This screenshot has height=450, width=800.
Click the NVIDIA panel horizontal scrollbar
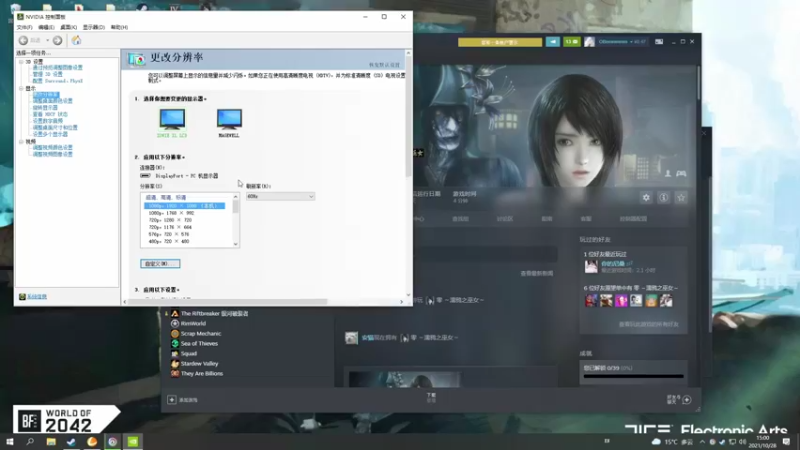pyautogui.click(x=228, y=302)
